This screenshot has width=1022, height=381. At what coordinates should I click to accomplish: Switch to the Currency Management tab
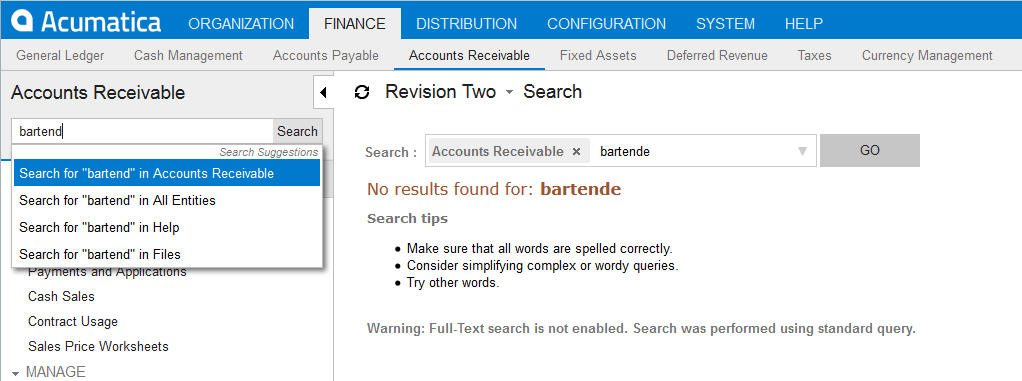927,56
